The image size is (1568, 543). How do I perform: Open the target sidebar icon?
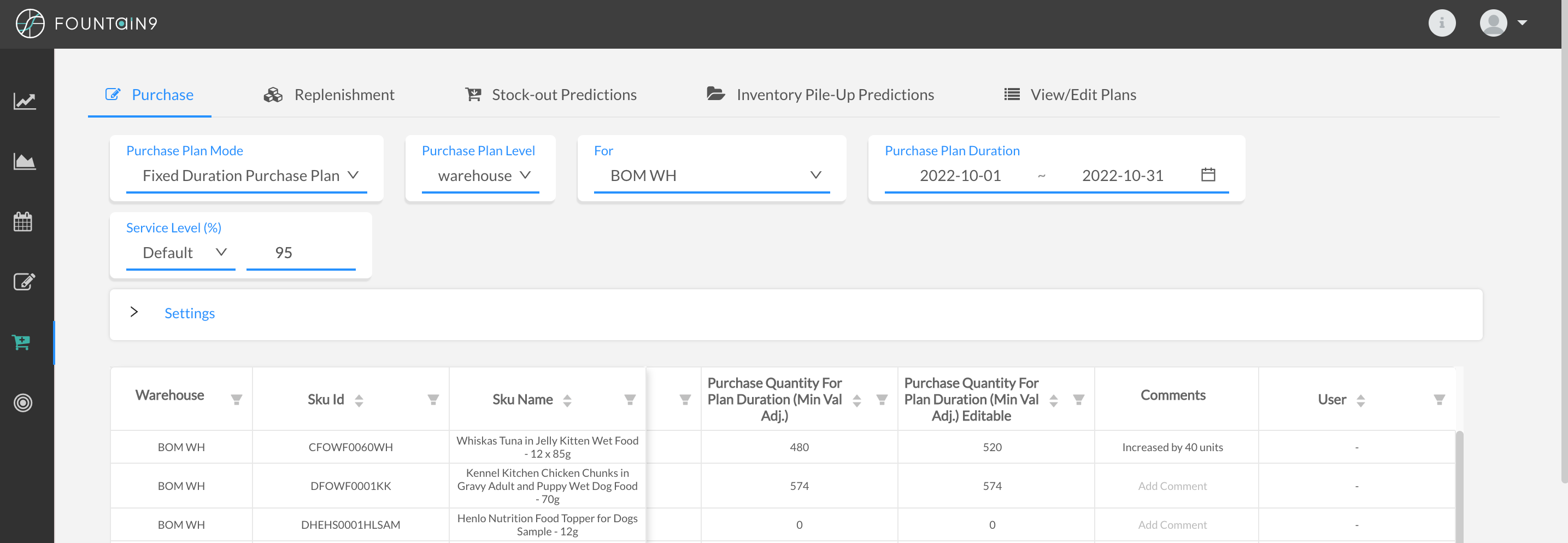coord(23,402)
